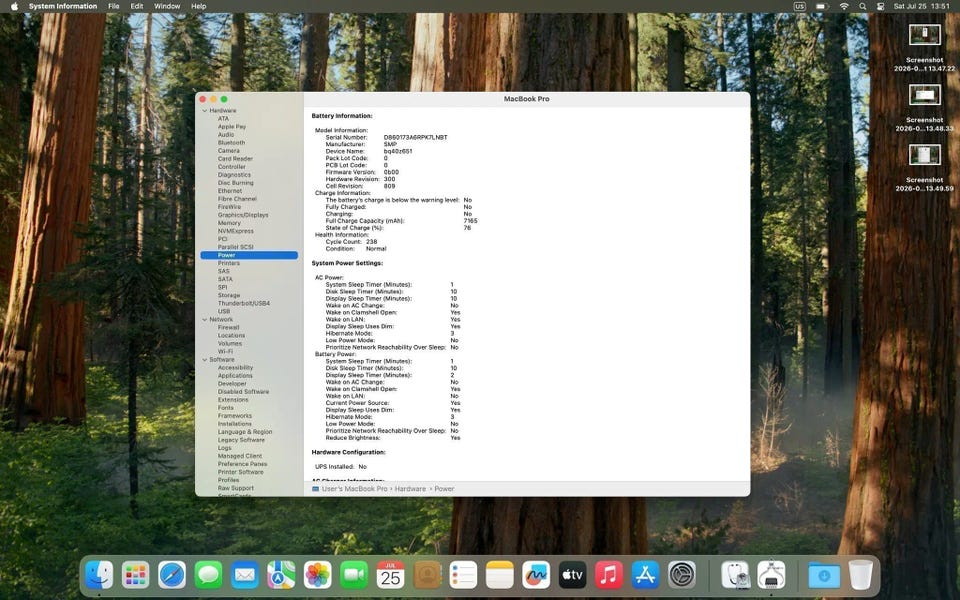
Task: Open Reminders from the Dock
Action: point(463,576)
